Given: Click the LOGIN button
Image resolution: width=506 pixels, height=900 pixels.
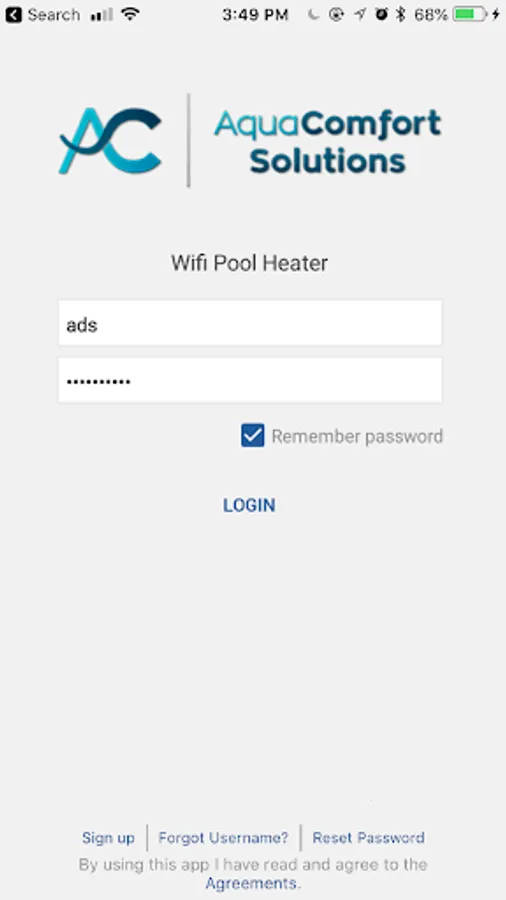Looking at the screenshot, I should point(249,505).
